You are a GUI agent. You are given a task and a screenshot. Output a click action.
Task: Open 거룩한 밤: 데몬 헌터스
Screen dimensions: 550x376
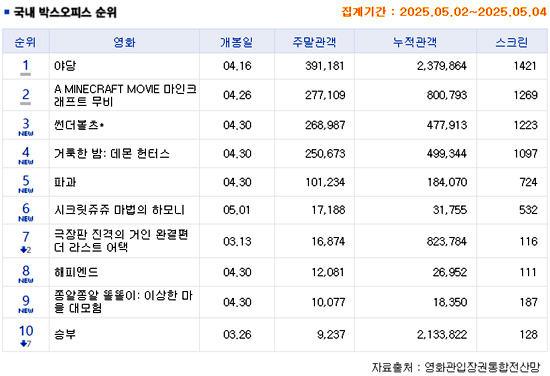[112, 153]
